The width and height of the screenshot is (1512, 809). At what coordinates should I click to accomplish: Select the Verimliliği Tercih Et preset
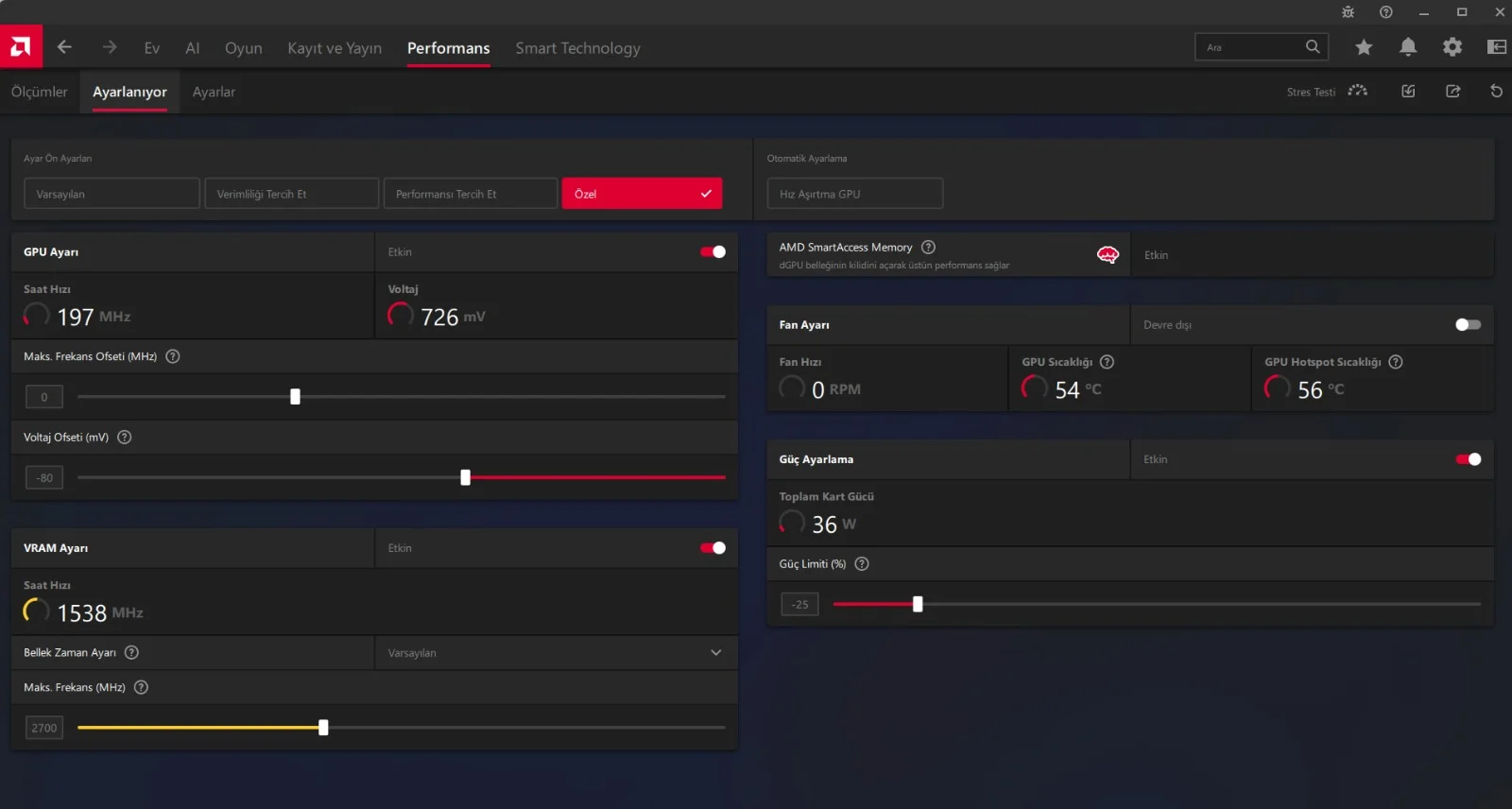(291, 194)
